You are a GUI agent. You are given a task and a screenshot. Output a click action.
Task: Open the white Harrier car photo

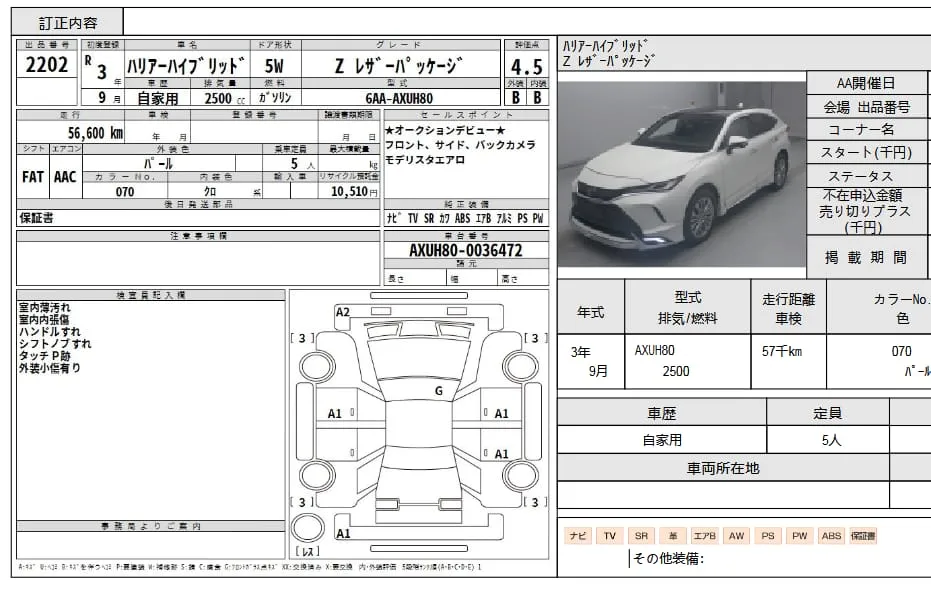click(682, 174)
